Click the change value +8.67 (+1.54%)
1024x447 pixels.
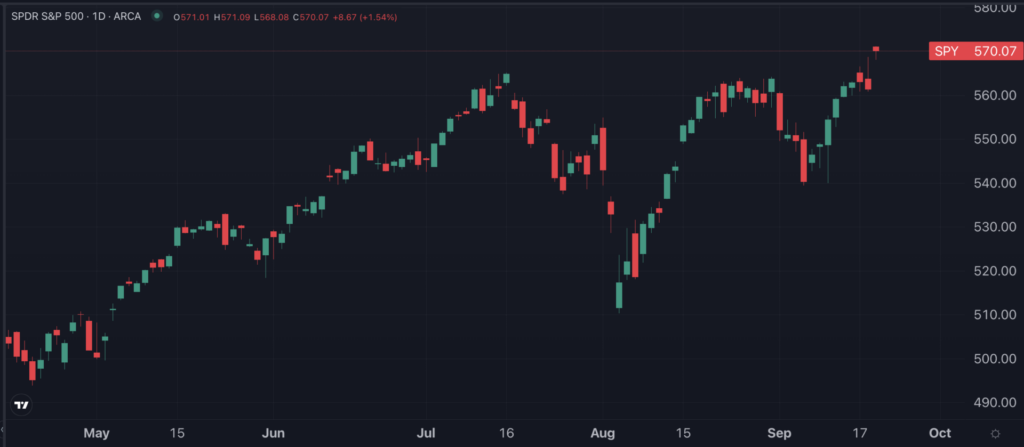[x=364, y=17]
